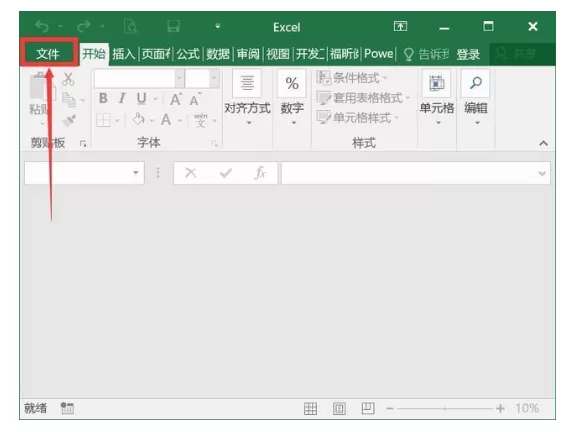Click the Borders icon
Image resolution: width=576 pixels, height=432 pixels.
(x=103, y=120)
